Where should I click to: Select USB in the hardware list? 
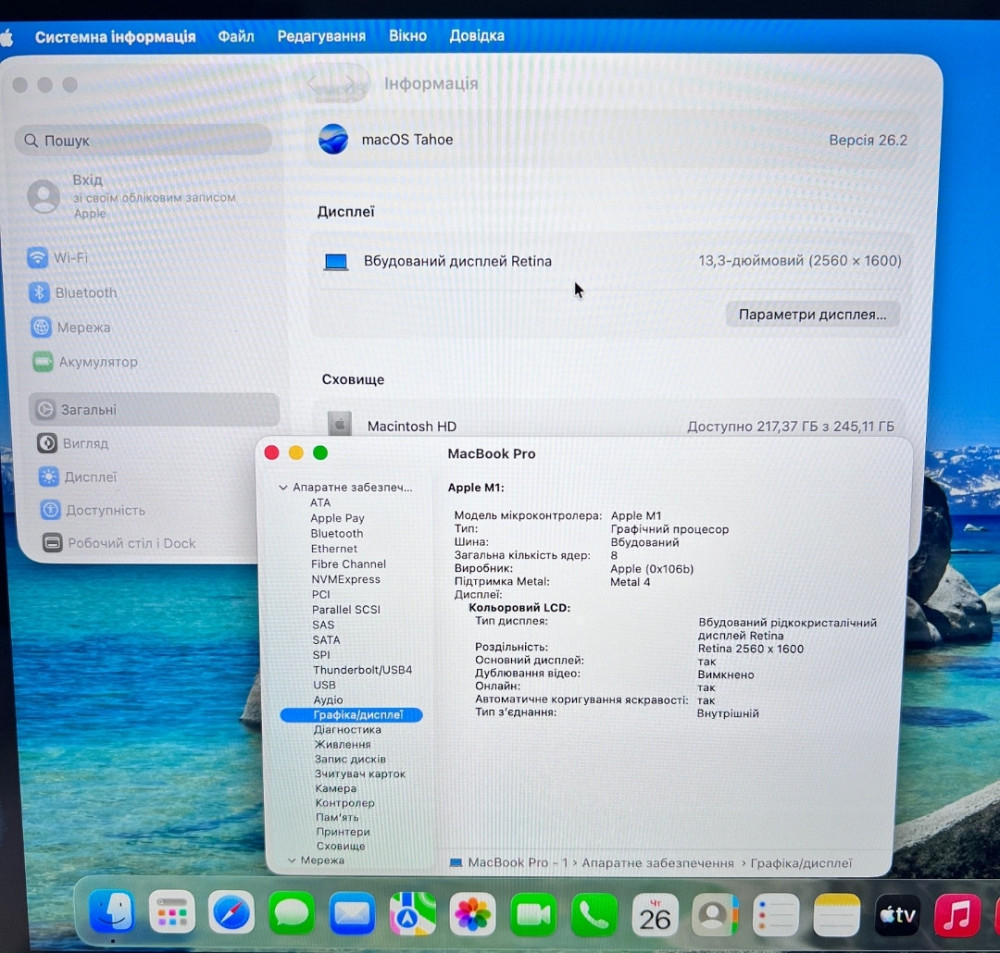coord(322,684)
